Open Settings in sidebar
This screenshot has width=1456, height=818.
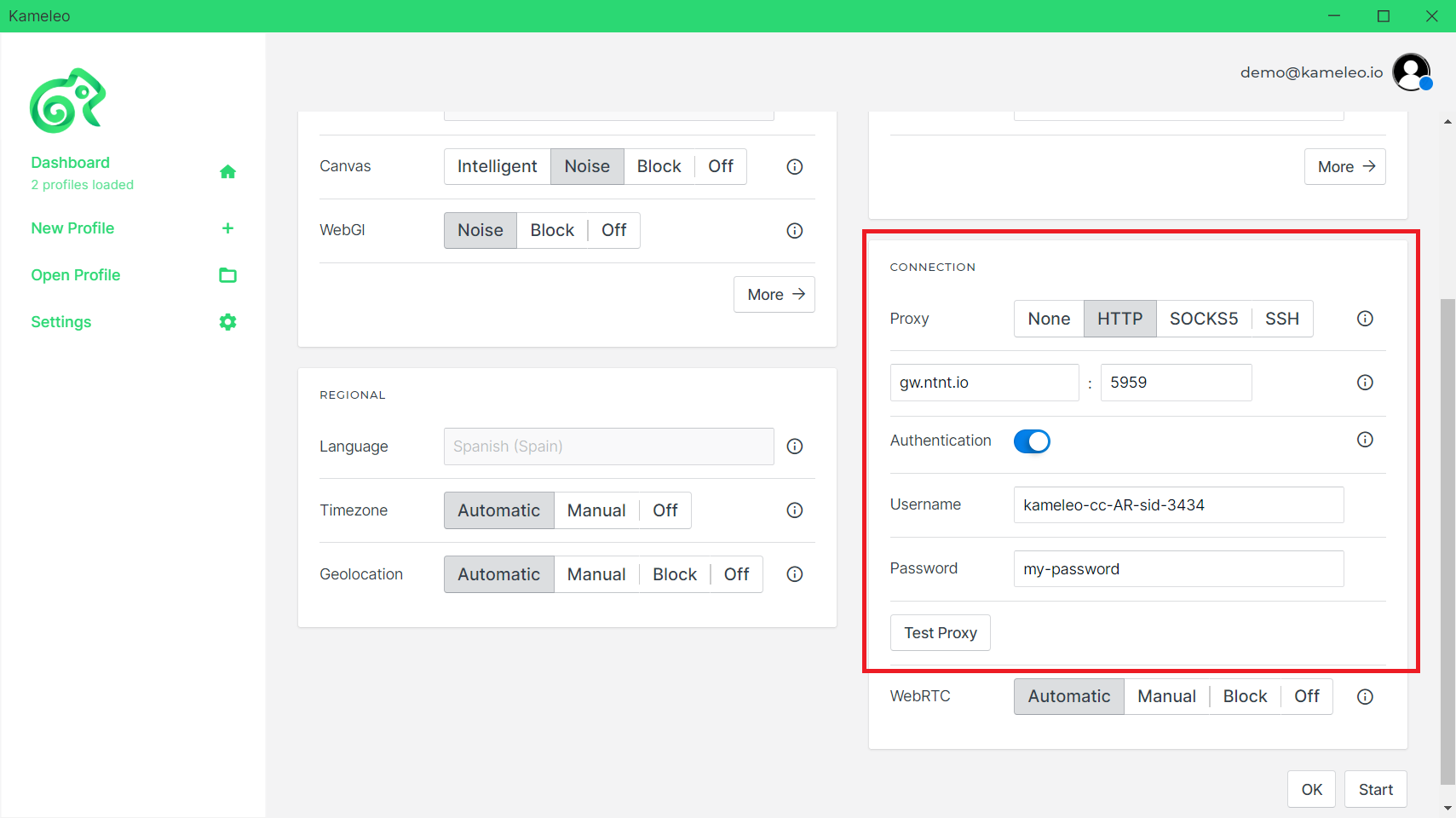tap(61, 322)
